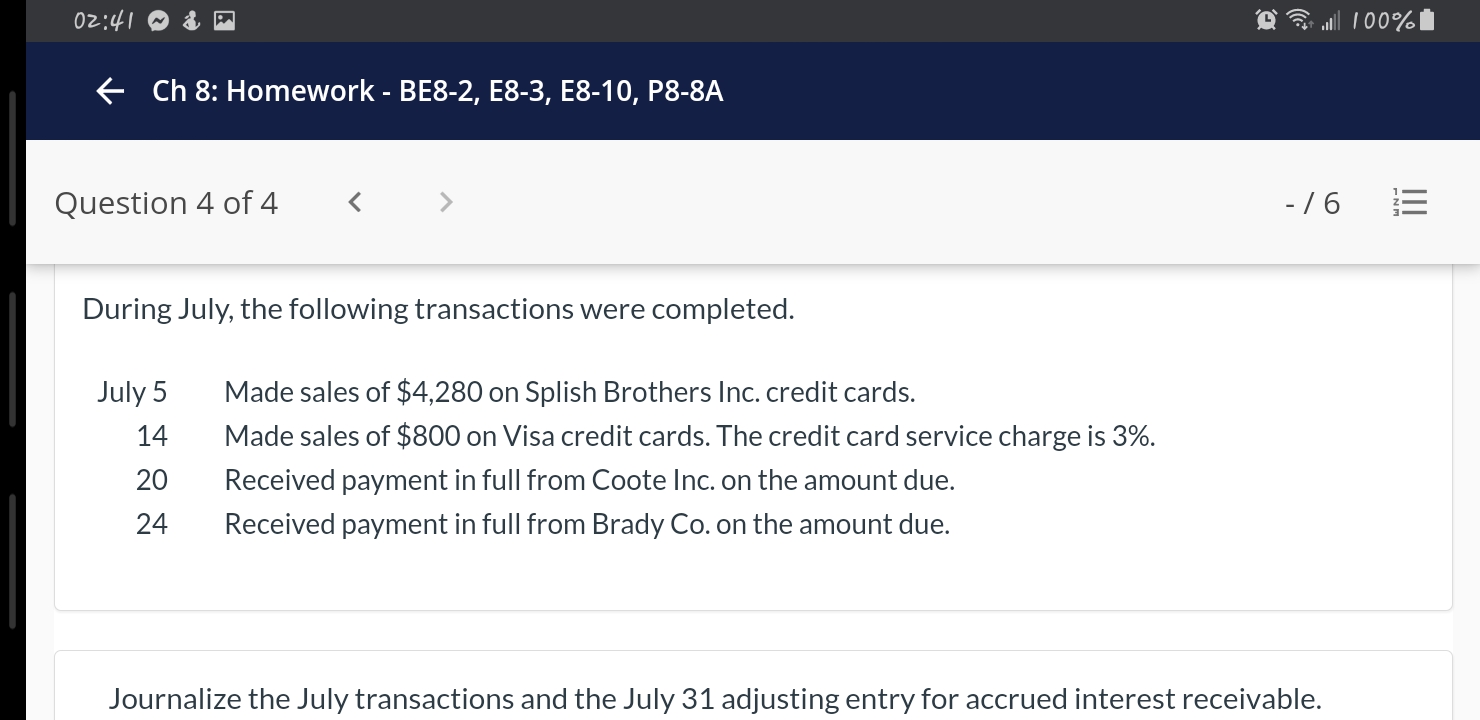Tap the running-person notification icon
The height and width of the screenshot is (720, 1480).
click(191, 19)
